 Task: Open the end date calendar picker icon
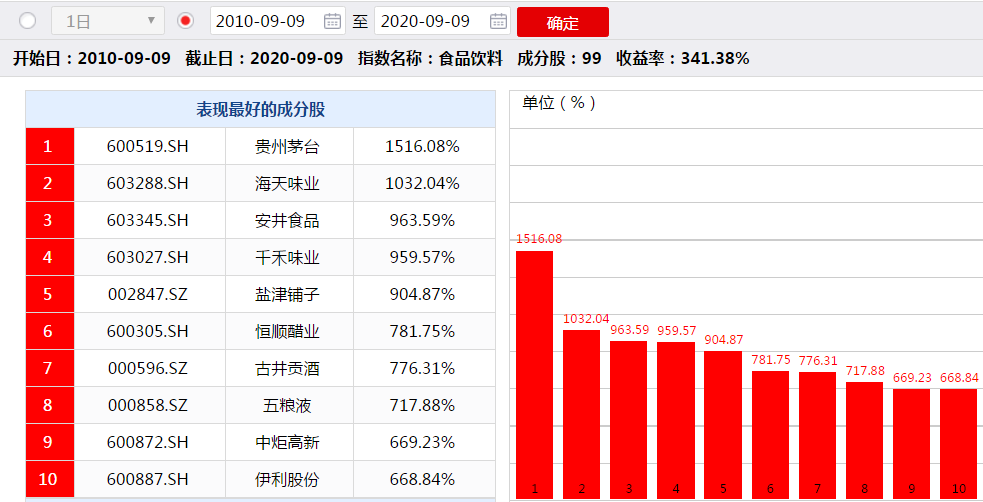[x=498, y=21]
